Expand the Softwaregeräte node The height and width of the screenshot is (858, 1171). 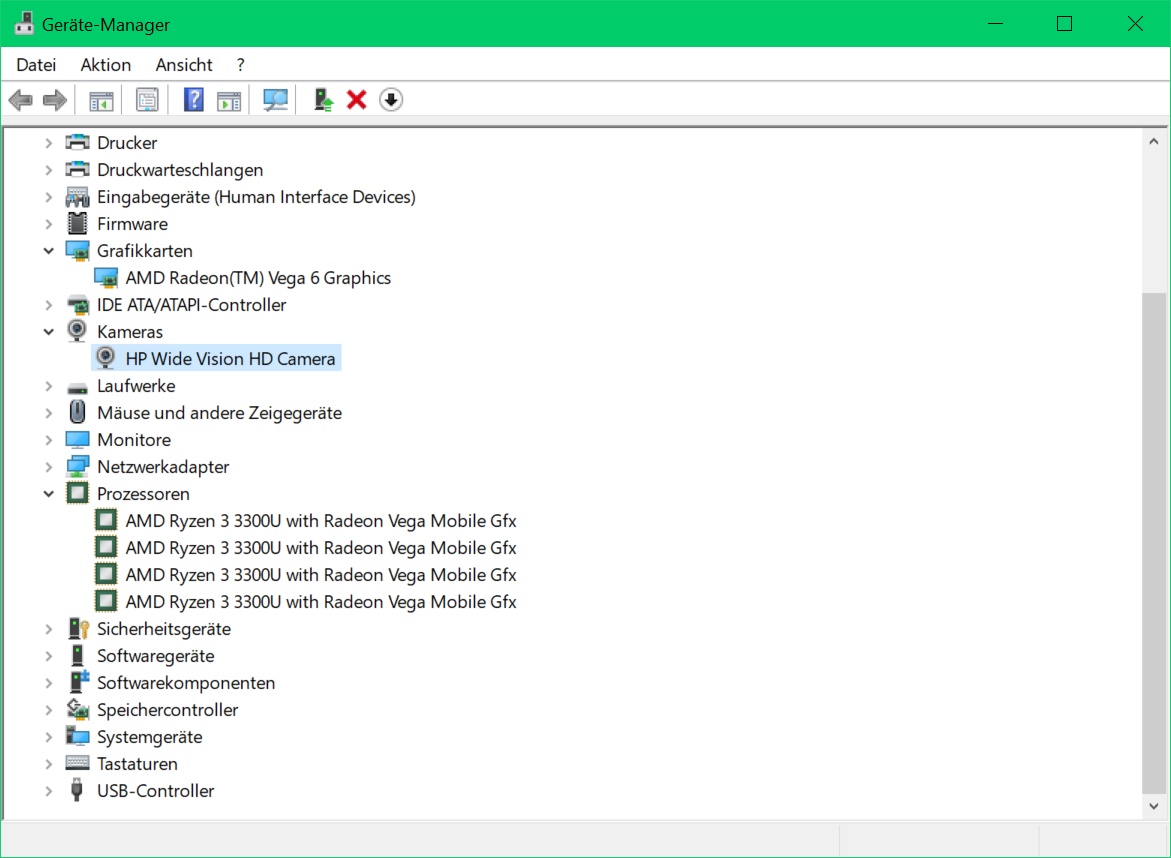coord(49,656)
